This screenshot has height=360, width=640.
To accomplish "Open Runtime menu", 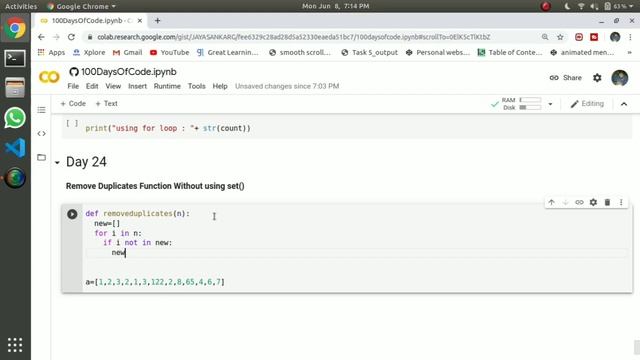I will coord(167,86).
